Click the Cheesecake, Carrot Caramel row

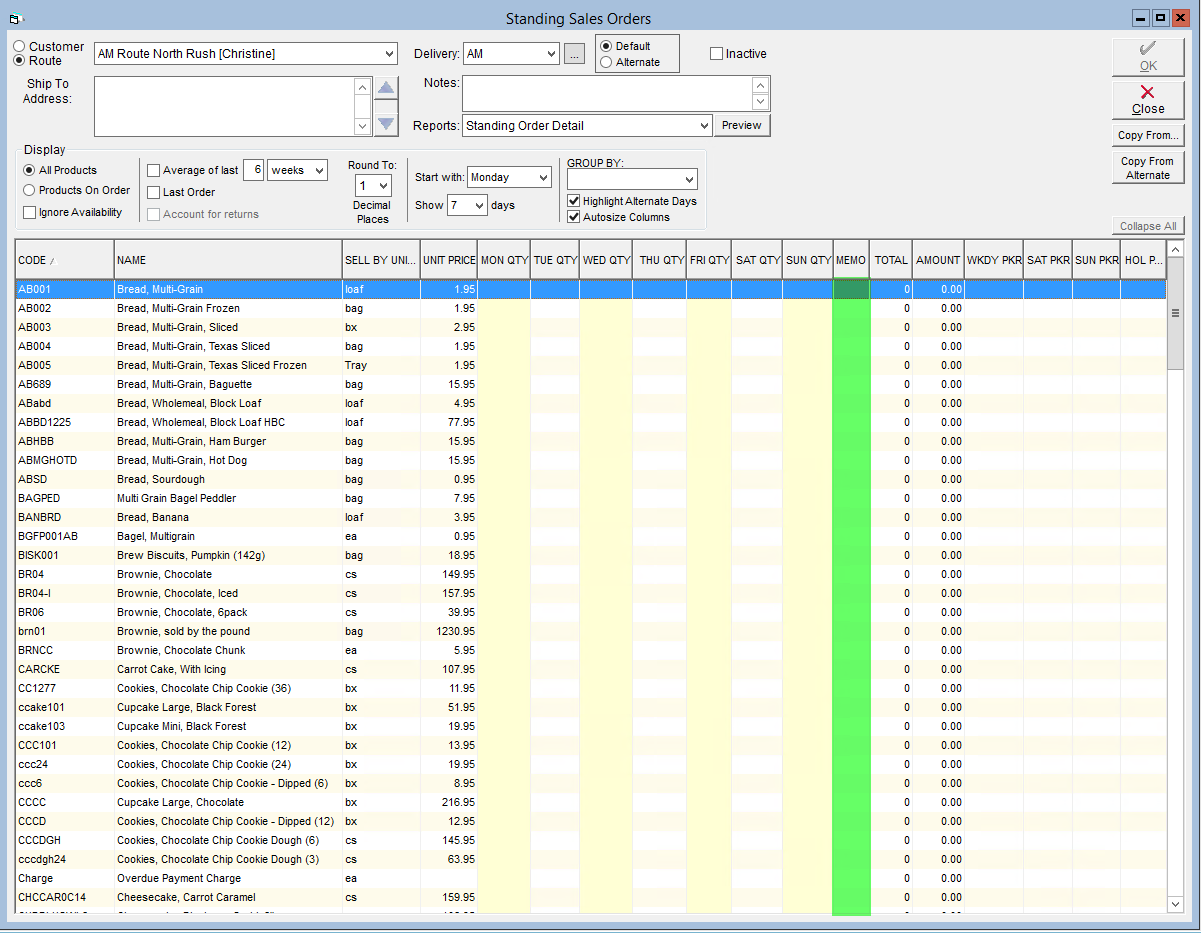click(x=590, y=897)
